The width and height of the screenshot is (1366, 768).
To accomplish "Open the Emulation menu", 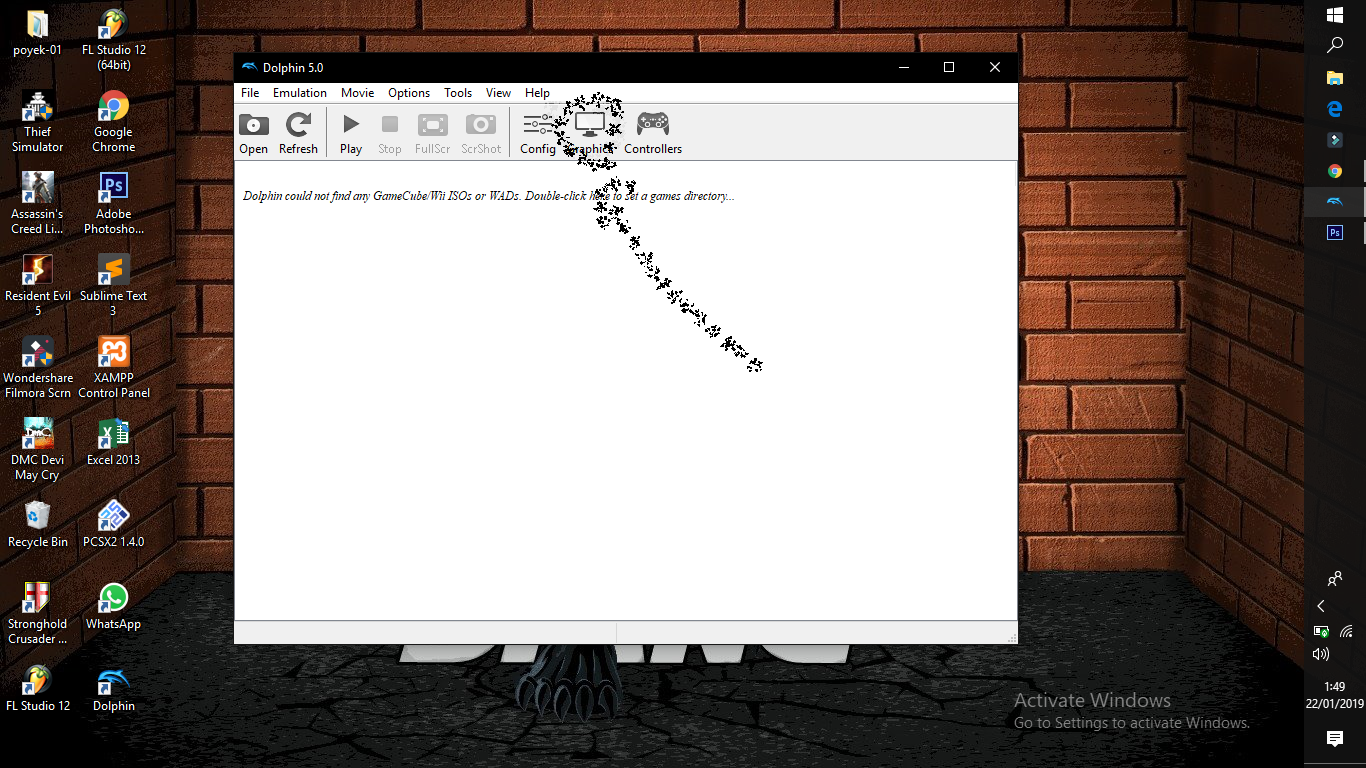I will click(300, 93).
